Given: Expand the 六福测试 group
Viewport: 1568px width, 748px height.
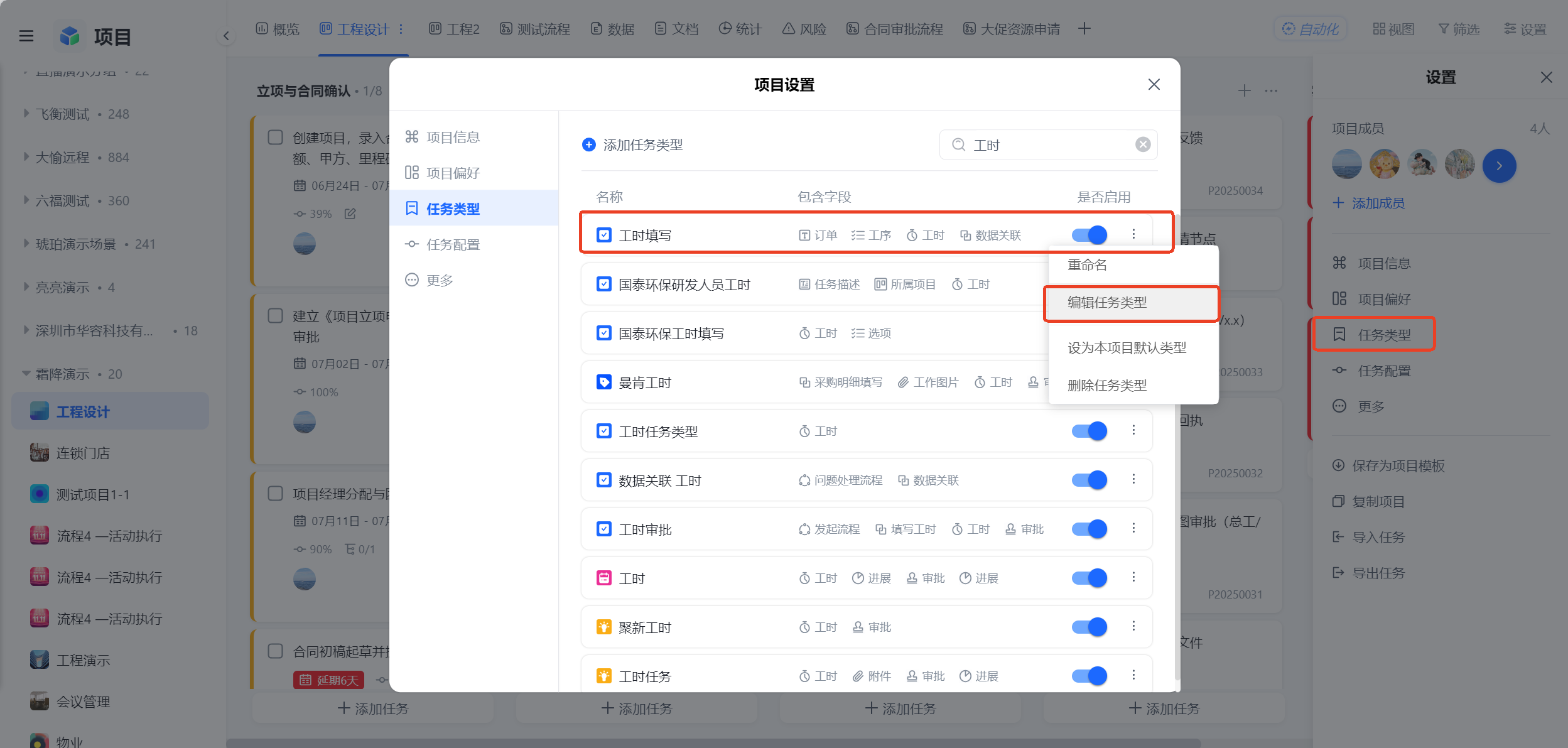Looking at the screenshot, I should coord(26,200).
